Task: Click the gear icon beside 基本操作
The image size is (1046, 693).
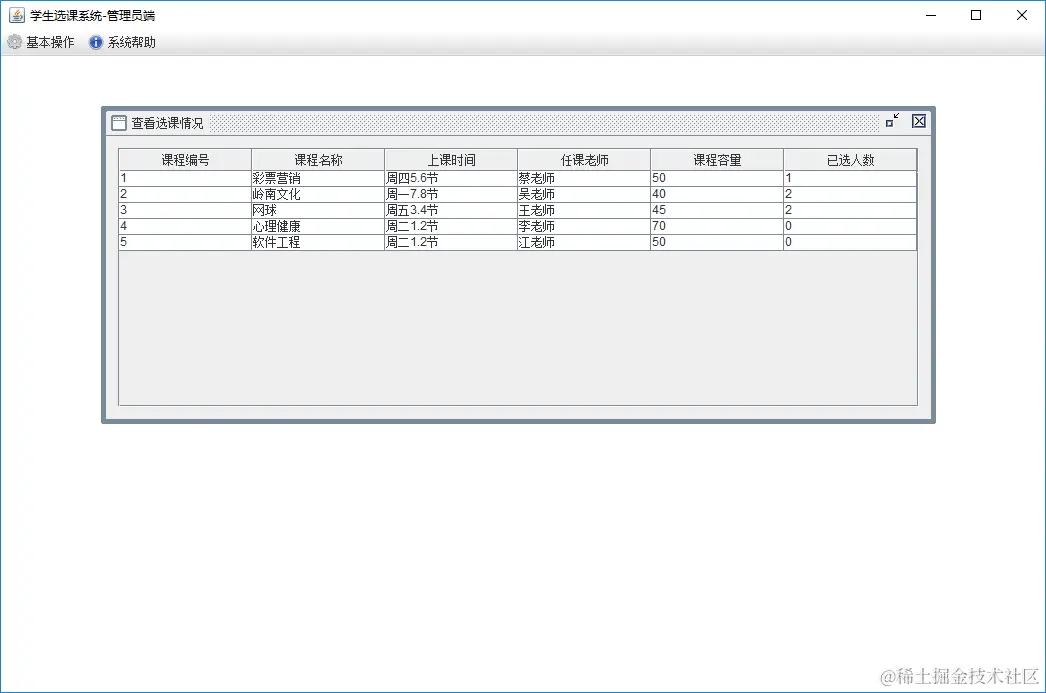Action: [14, 43]
